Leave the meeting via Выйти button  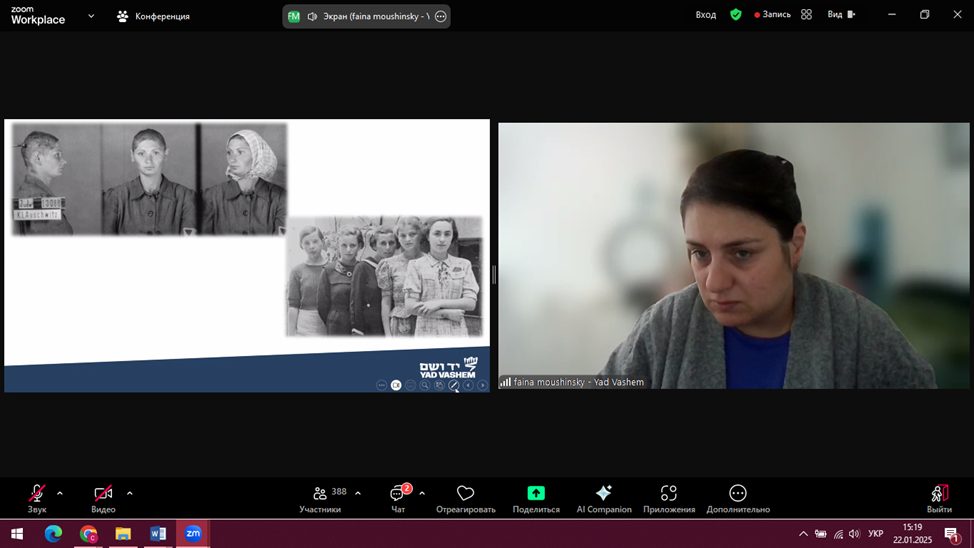coord(939,498)
